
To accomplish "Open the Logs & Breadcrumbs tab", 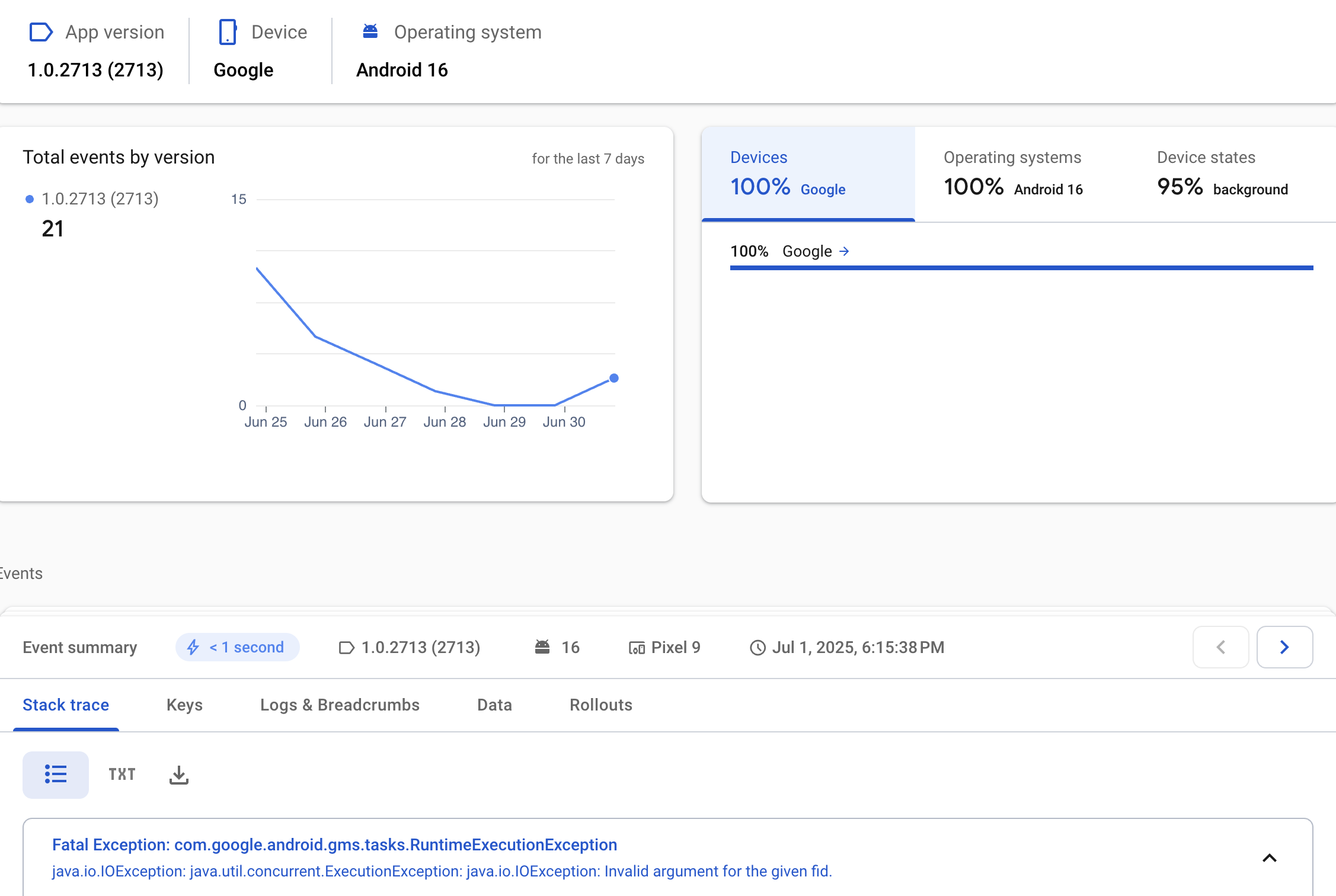I will [340, 705].
